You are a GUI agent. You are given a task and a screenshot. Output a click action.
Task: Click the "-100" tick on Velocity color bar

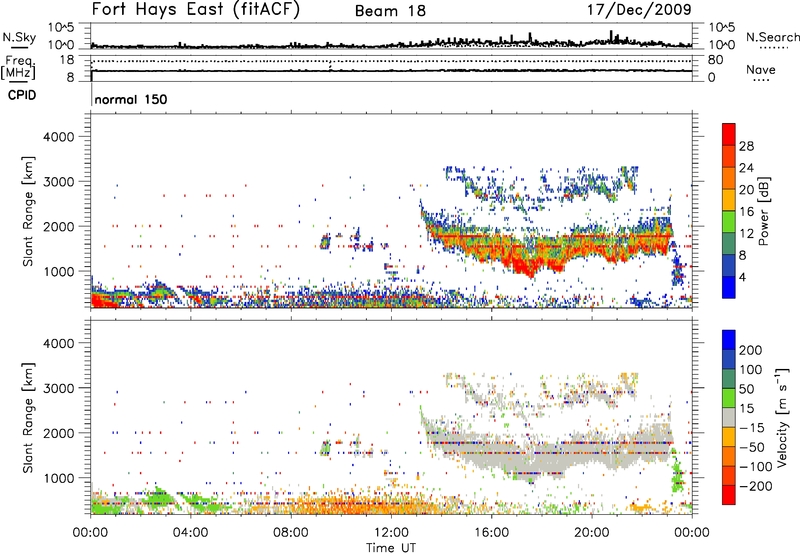(x=755, y=467)
